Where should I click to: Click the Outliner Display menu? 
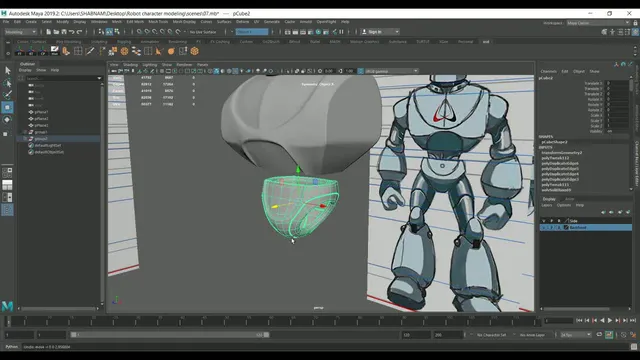[x=25, y=70]
